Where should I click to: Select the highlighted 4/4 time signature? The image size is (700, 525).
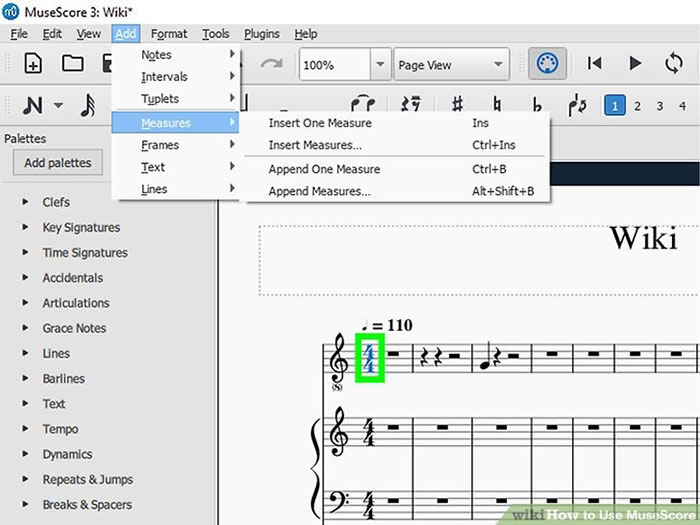369,356
